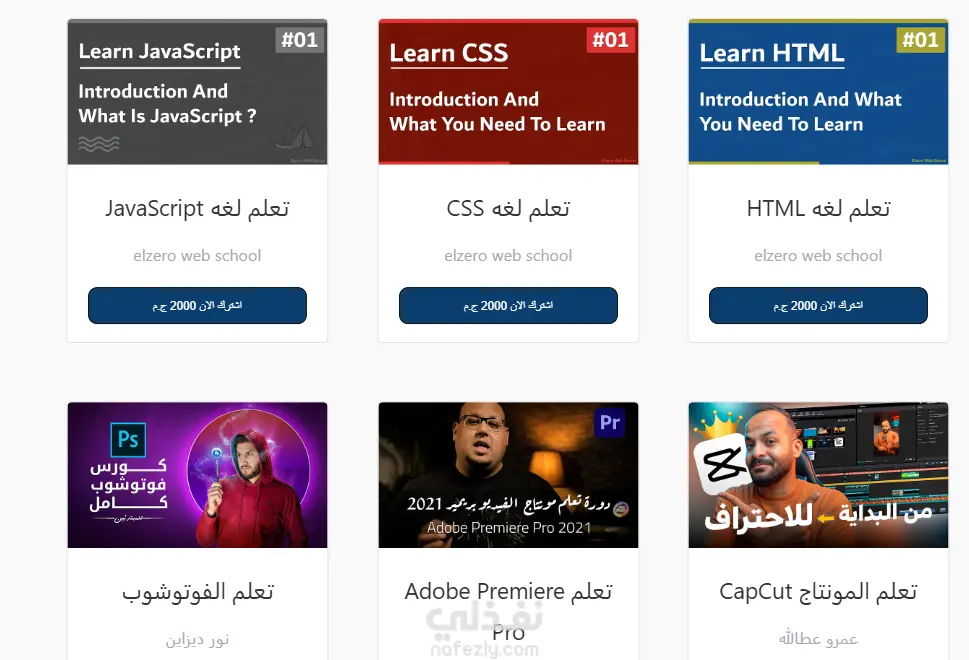
Task: Click the #01 badge on HTML thumbnail
Action: click(x=920, y=40)
